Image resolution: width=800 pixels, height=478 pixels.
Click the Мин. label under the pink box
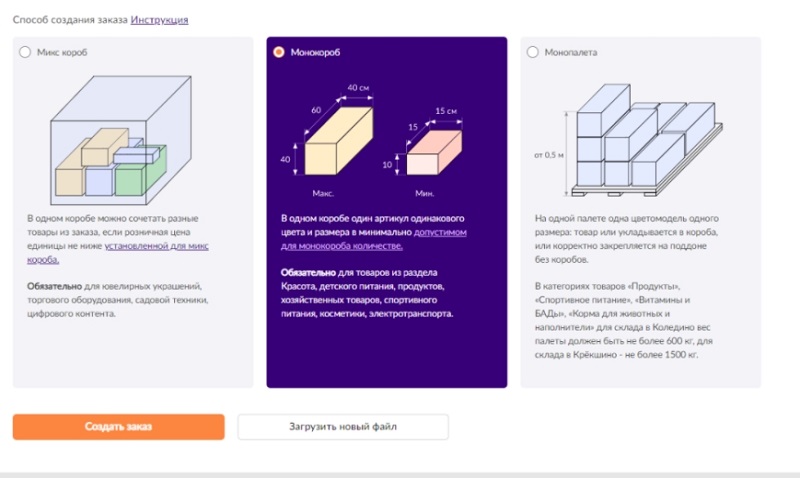pyautogui.click(x=424, y=193)
